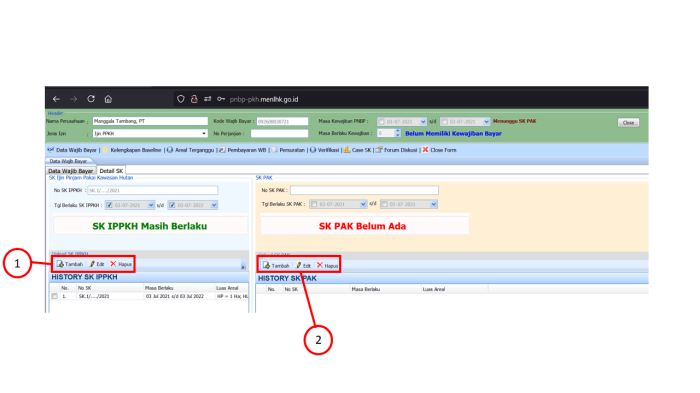This screenshot has width=700, height=393.
Task: Open the browser home page icon
Action: 108,99
